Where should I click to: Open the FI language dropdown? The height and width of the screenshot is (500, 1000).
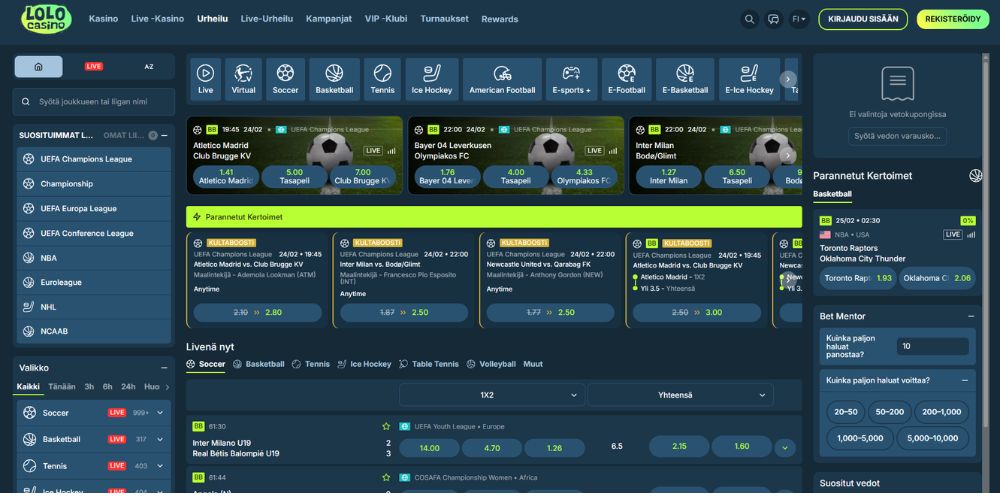click(799, 19)
